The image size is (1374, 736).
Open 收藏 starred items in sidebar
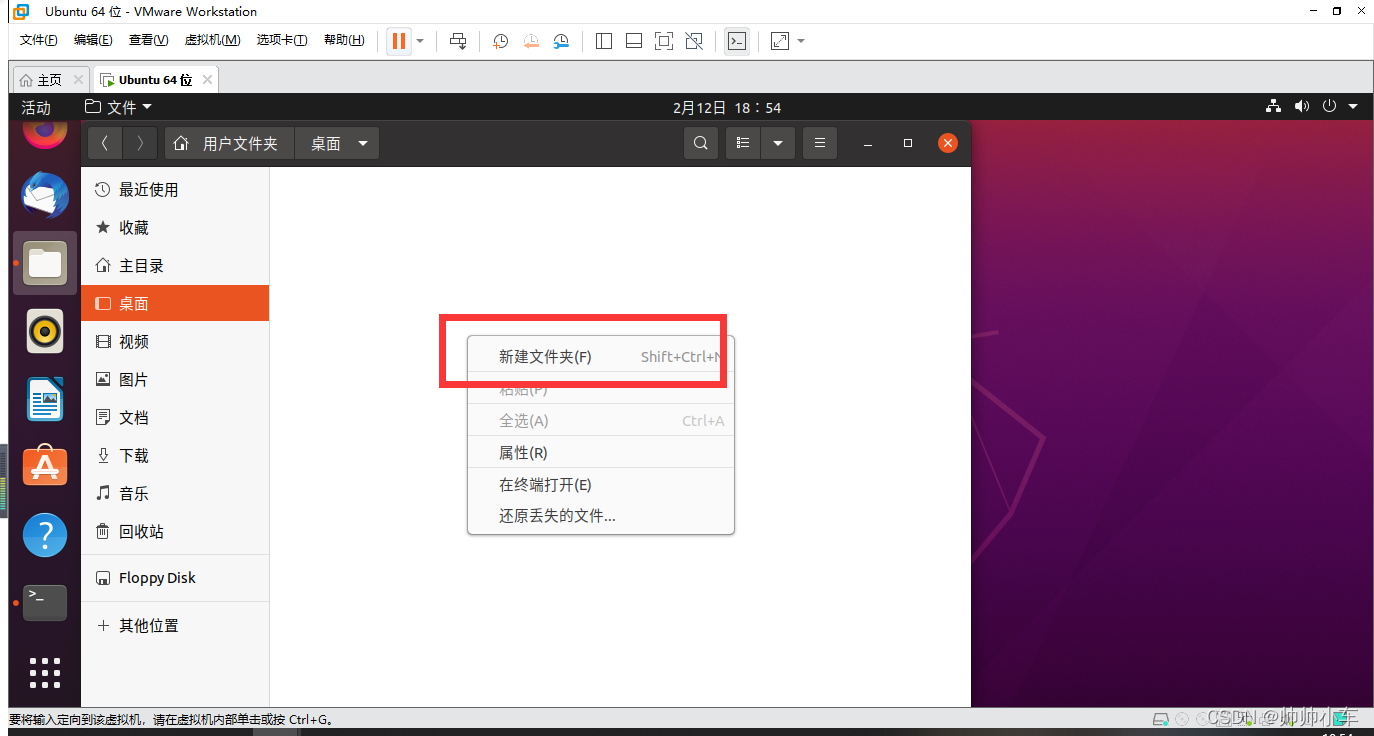click(175, 228)
